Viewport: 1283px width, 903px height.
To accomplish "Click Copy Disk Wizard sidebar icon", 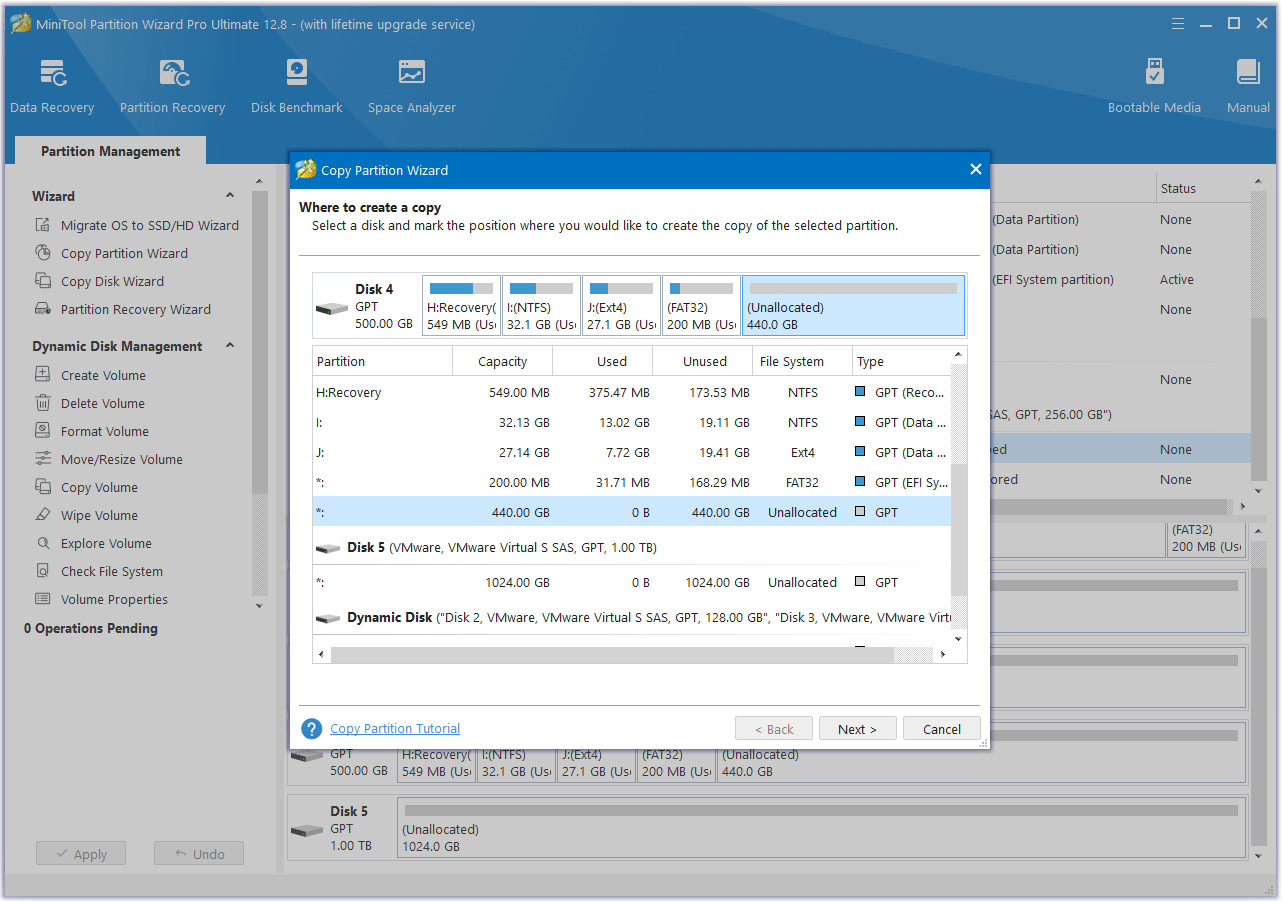I will [x=43, y=281].
